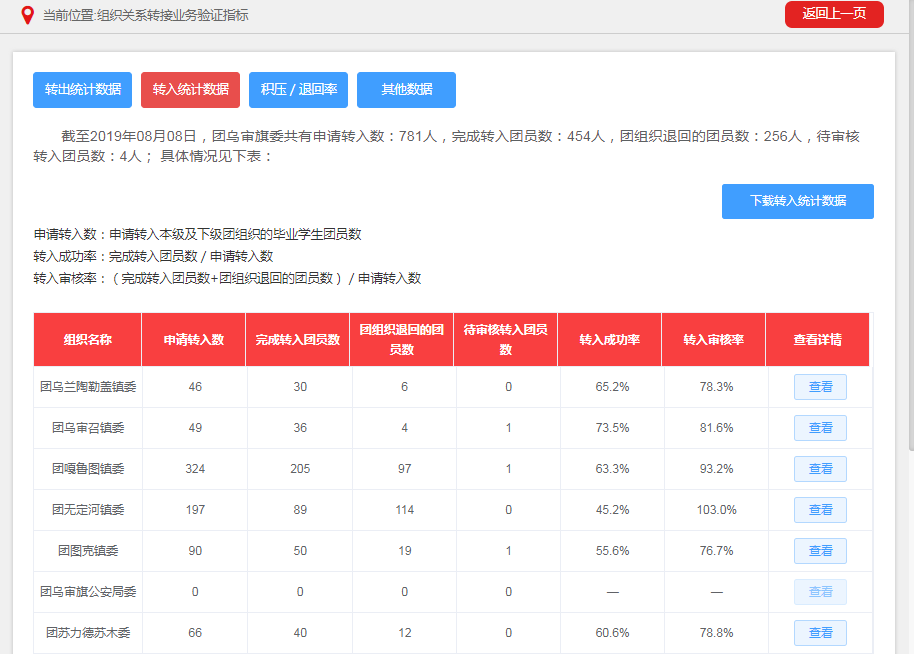Download data via 下载转入统计数据 button
This screenshot has height=654, width=914.
797,202
